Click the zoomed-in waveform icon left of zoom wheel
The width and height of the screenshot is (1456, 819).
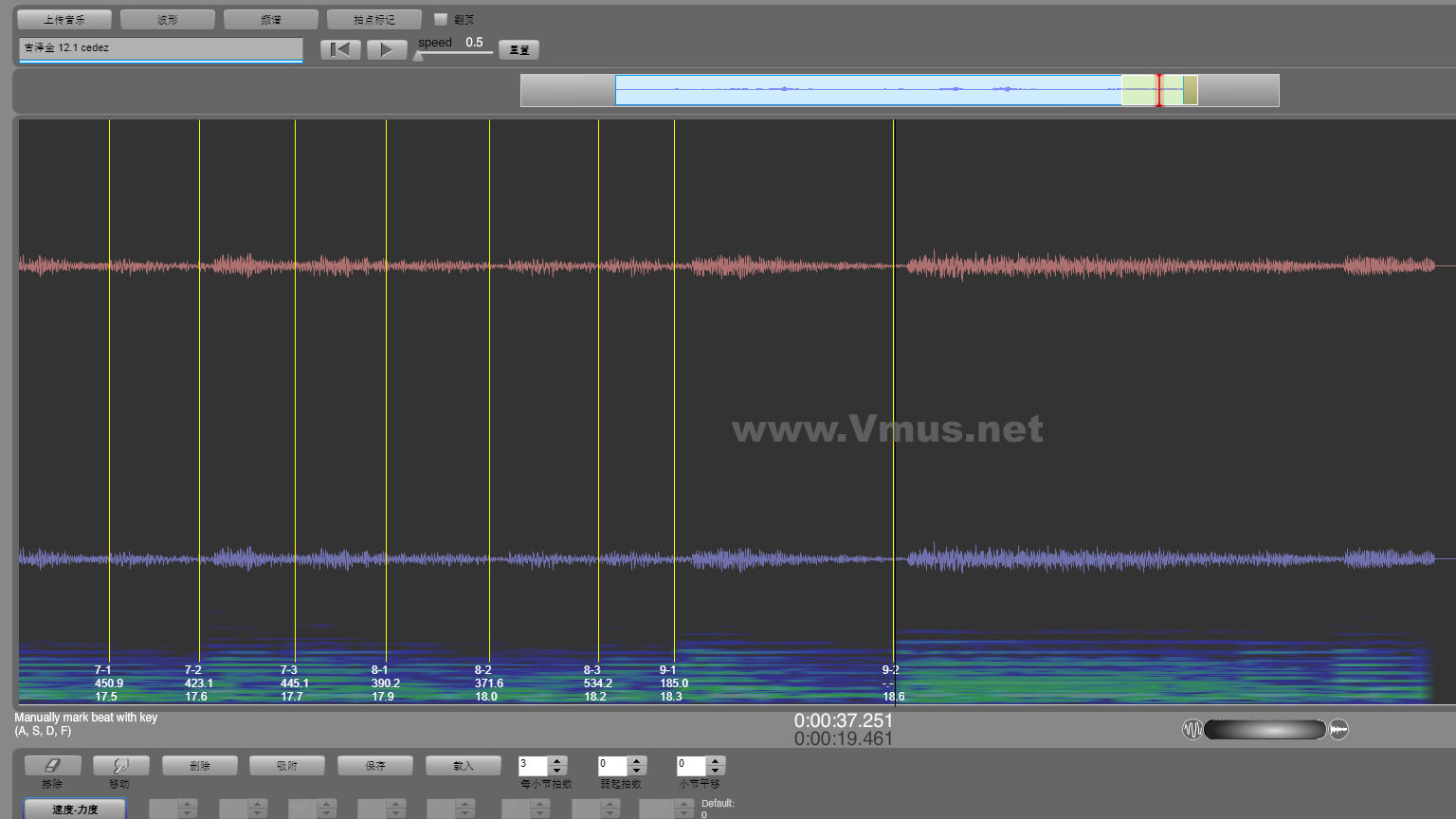(1192, 729)
